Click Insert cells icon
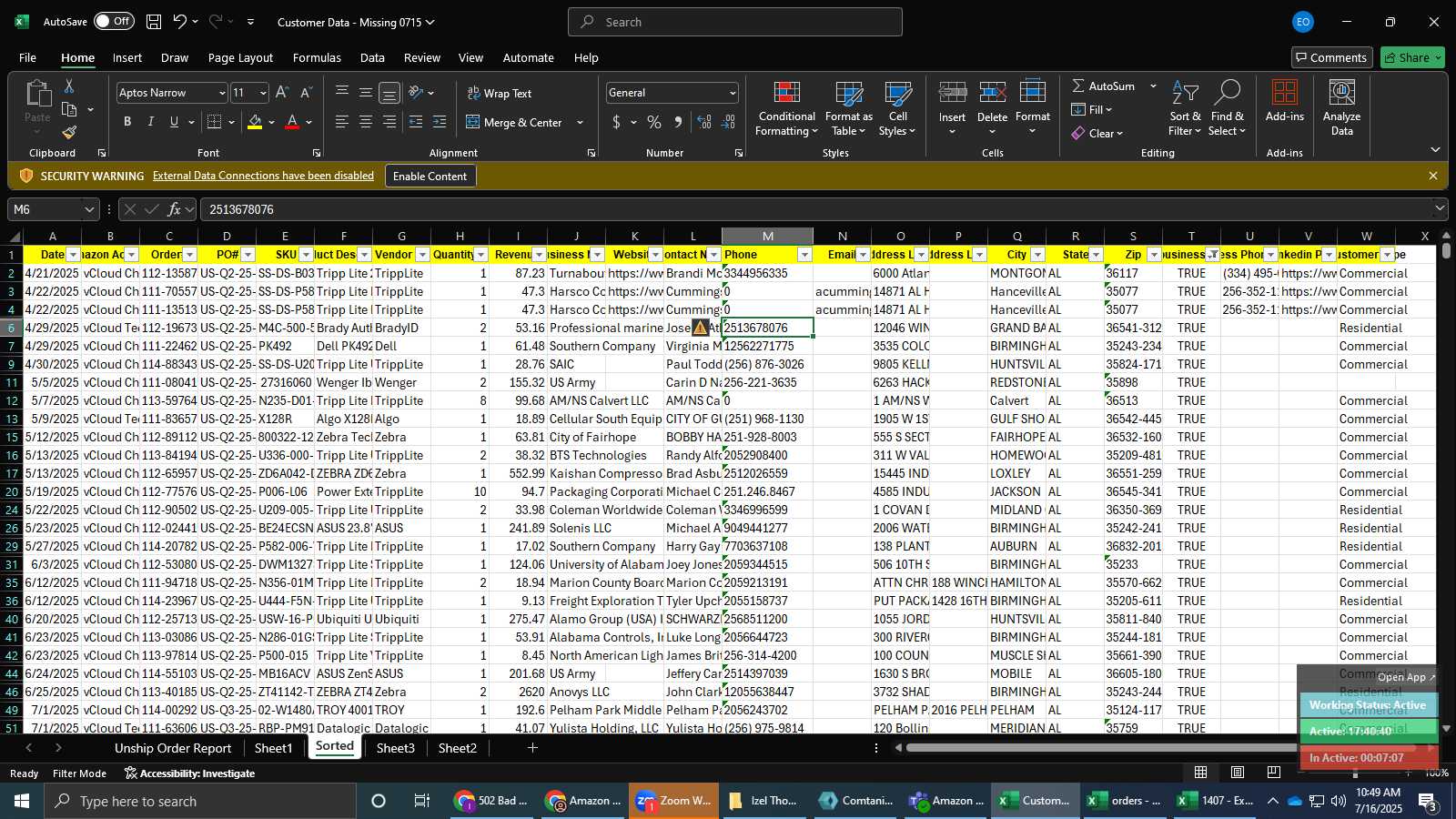Image resolution: width=1456 pixels, height=819 pixels. [952, 93]
